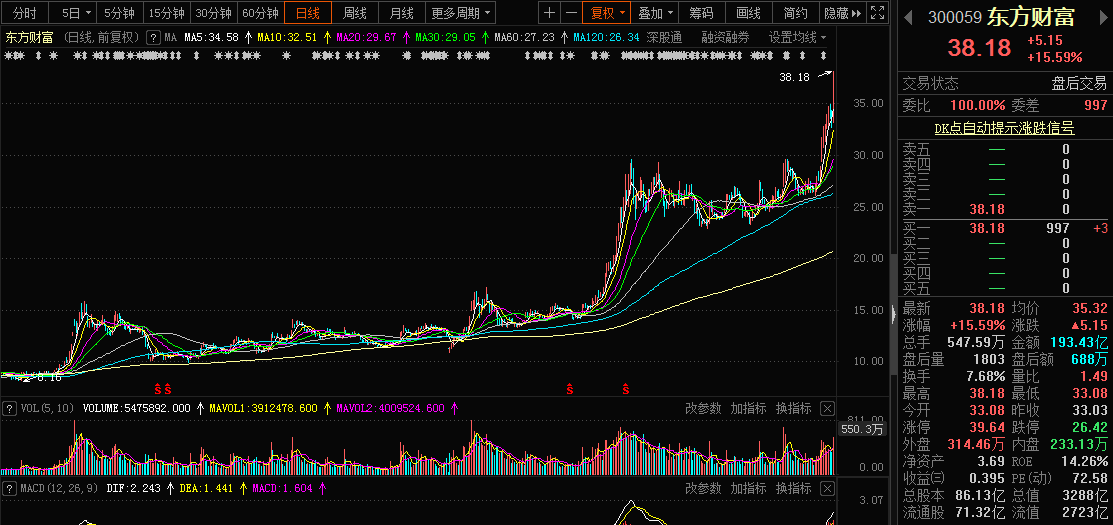Image resolution: width=1113 pixels, height=525 pixels.
Task: Click the MA30:29.05 value
Action: [444, 38]
